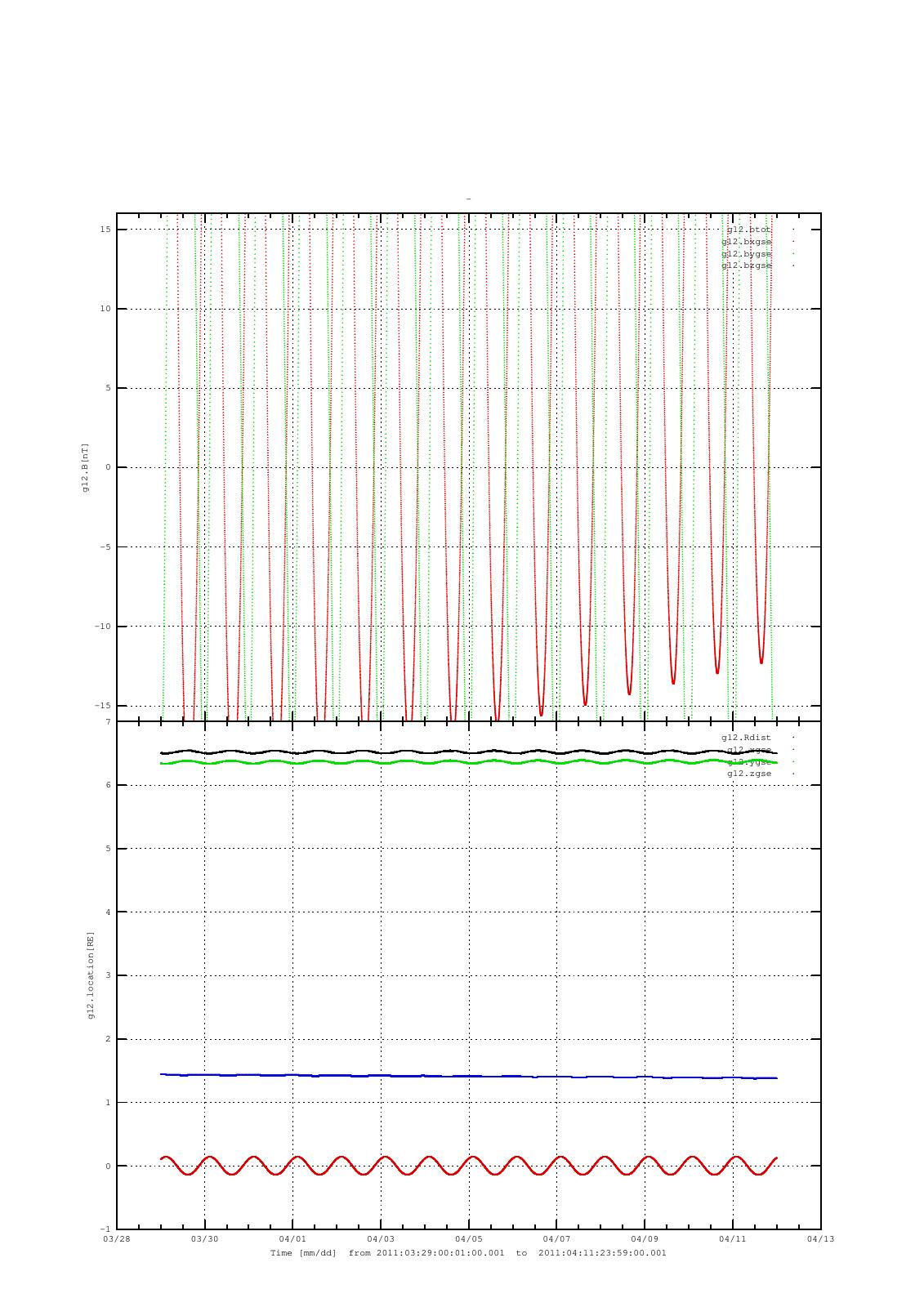Select the 3 tick on the location axis

(108, 976)
